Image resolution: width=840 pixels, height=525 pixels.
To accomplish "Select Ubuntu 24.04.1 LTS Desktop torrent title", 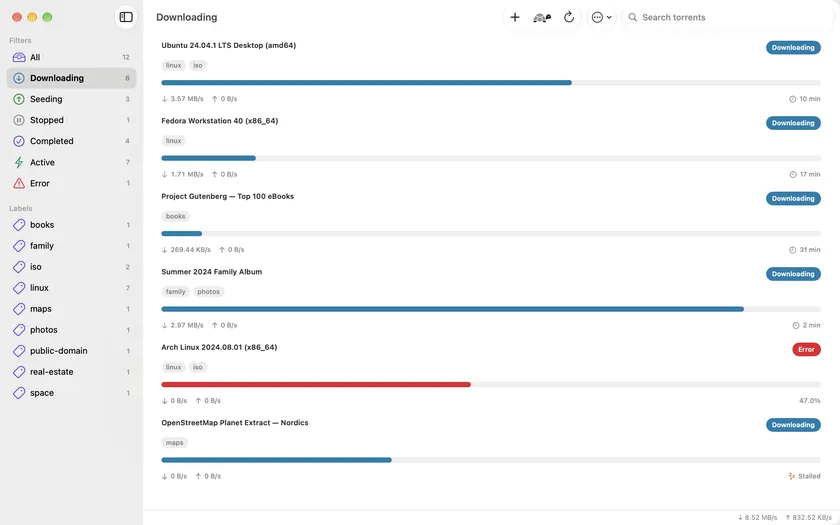I will (229, 46).
